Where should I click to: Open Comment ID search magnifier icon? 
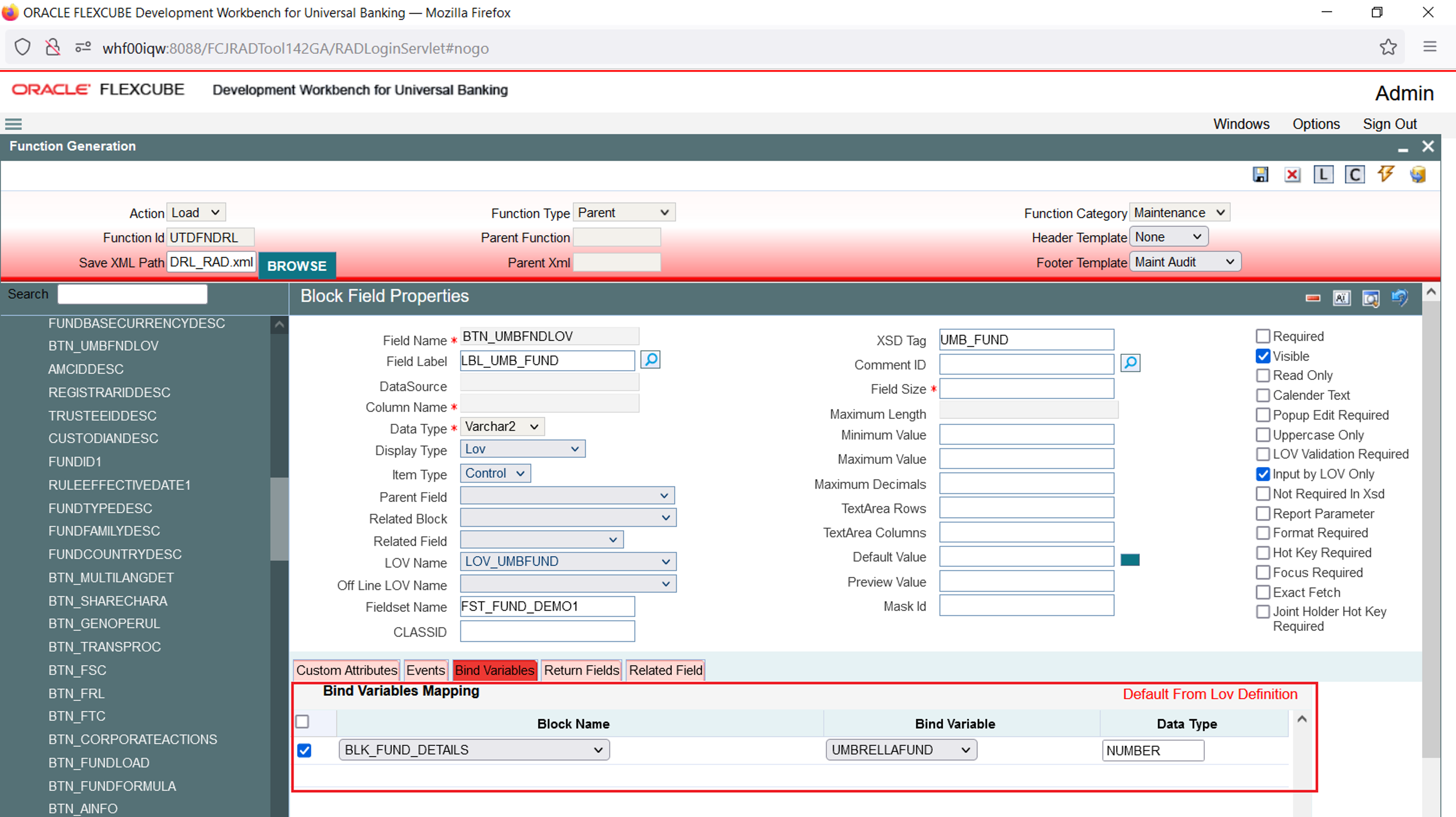pos(1130,363)
